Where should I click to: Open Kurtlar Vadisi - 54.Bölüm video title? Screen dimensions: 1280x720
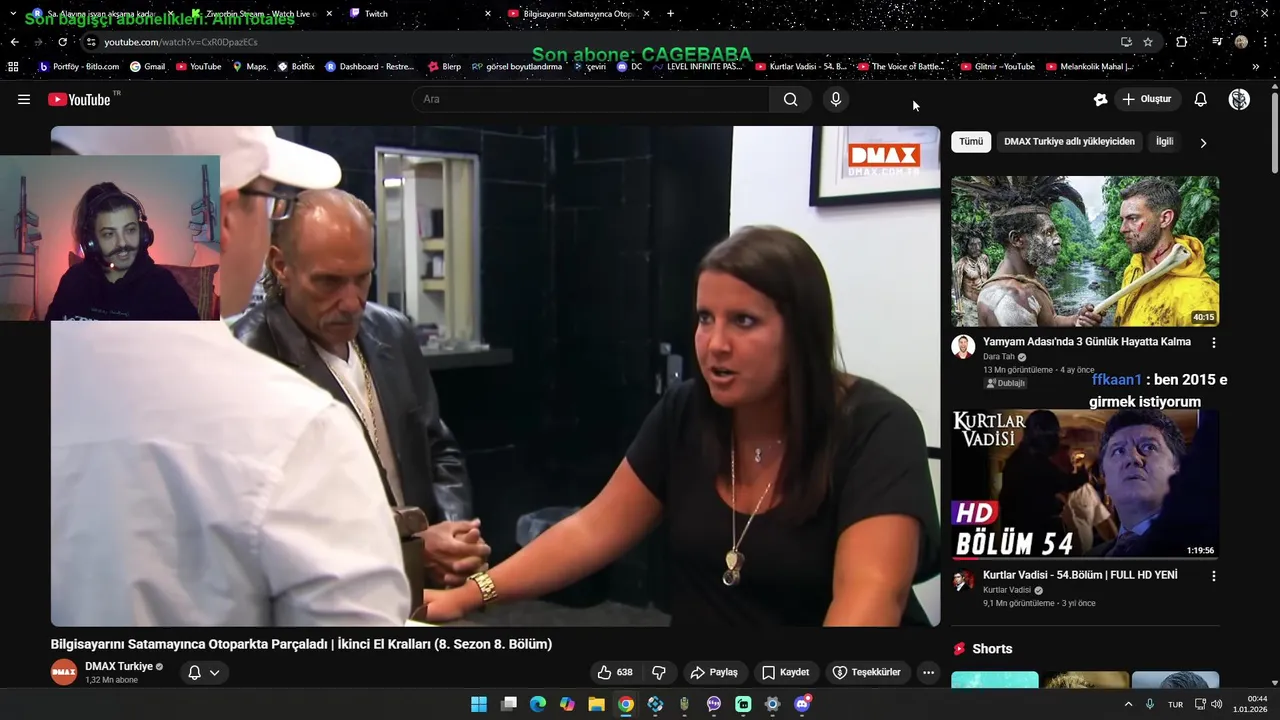(1080, 575)
